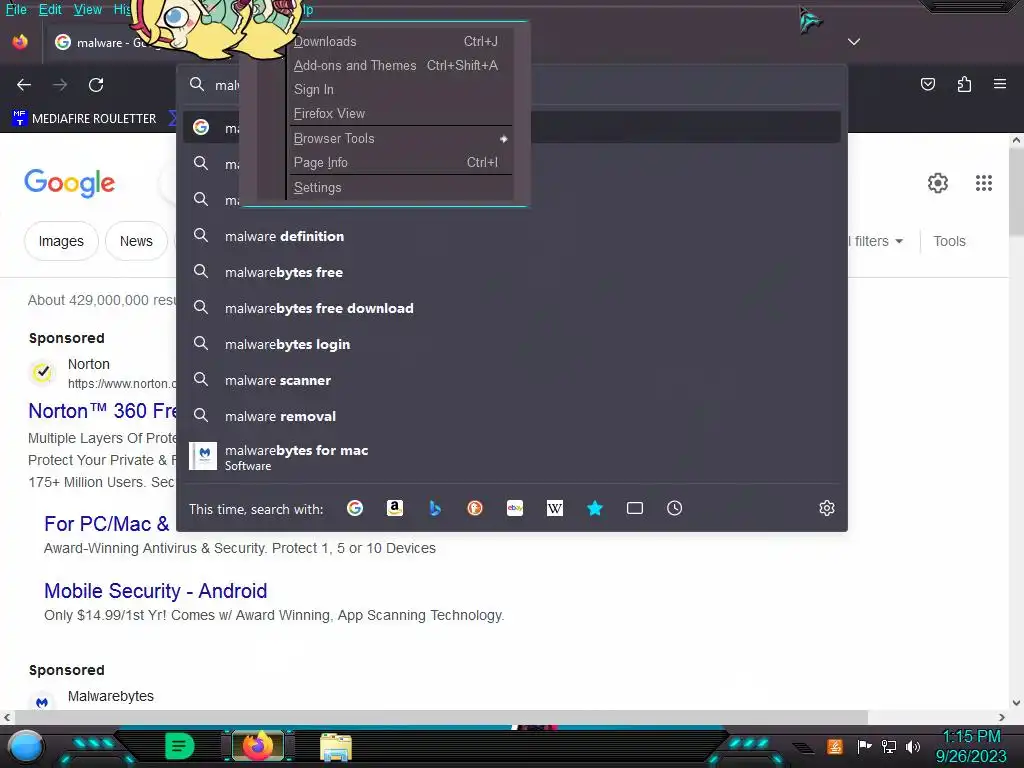
Task: Click the malwarebytes for mac logo thumbnail
Action: pos(203,456)
